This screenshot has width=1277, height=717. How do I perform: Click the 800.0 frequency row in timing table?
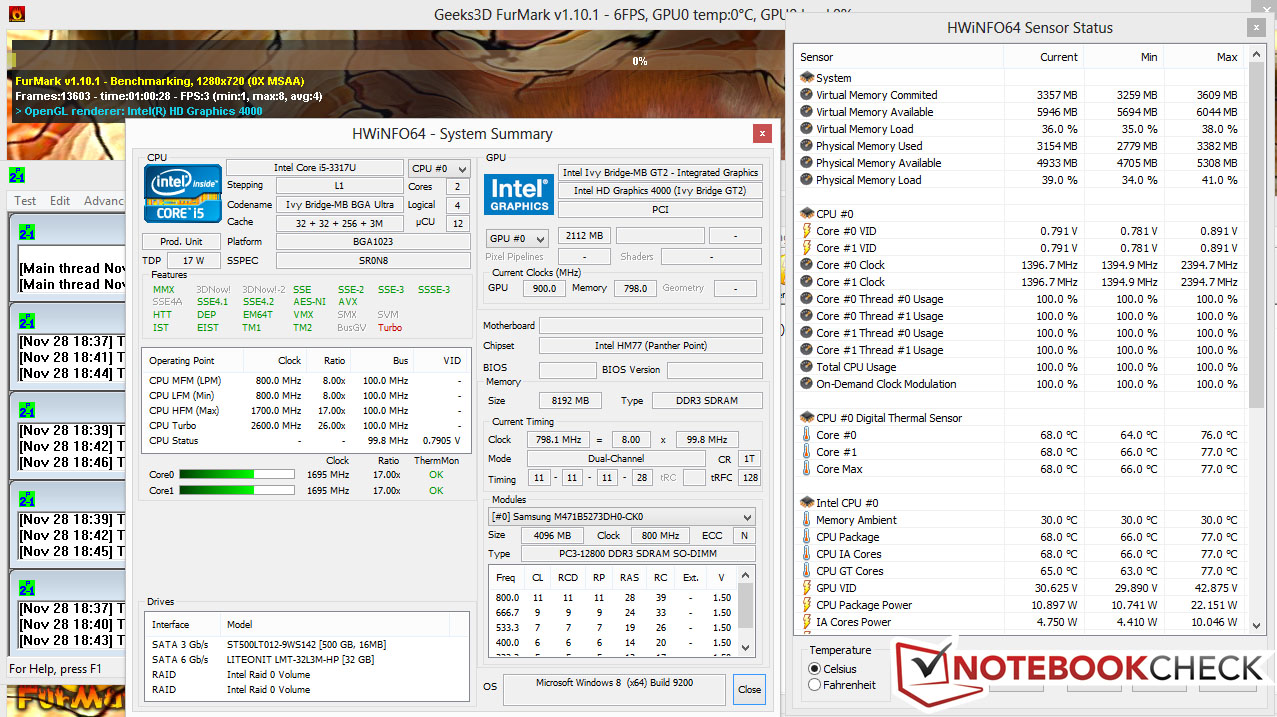click(614, 597)
